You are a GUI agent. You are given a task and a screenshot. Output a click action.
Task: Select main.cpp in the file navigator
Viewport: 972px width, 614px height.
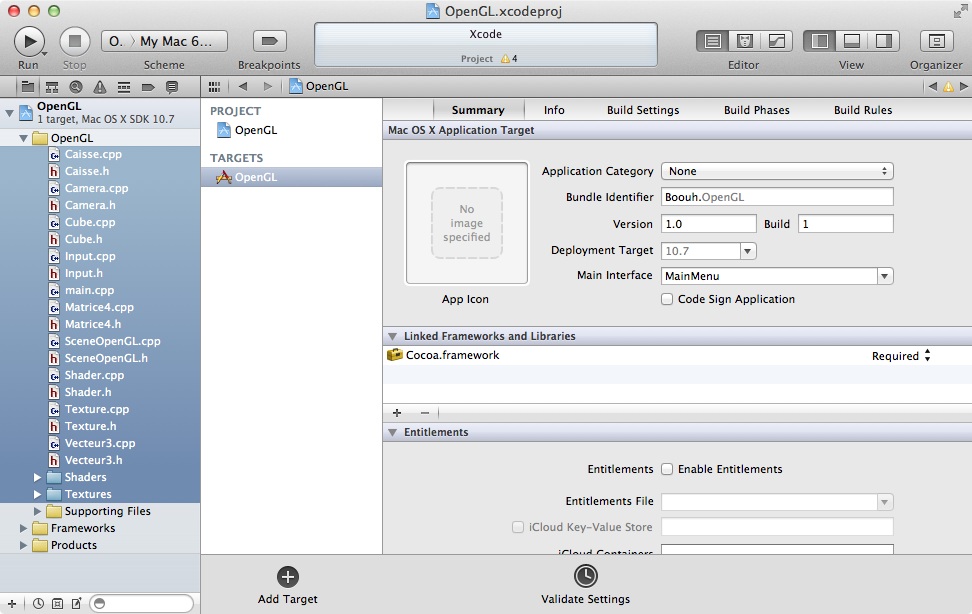(x=89, y=290)
